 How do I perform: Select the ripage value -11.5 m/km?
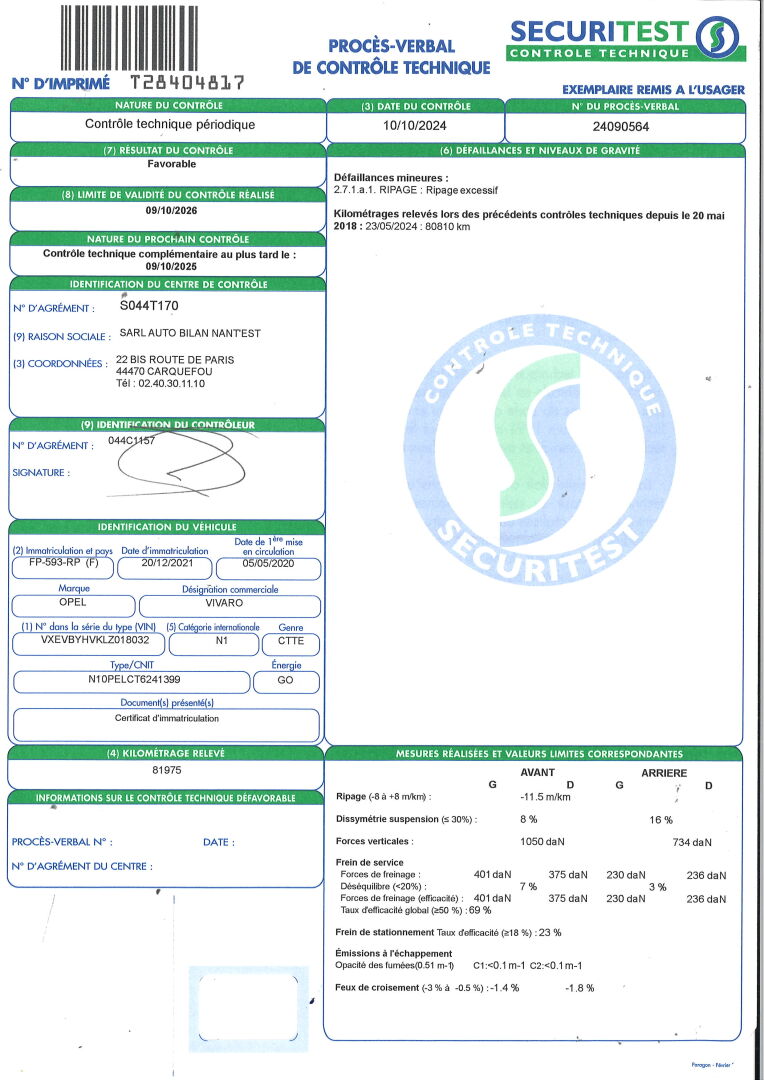click(544, 797)
